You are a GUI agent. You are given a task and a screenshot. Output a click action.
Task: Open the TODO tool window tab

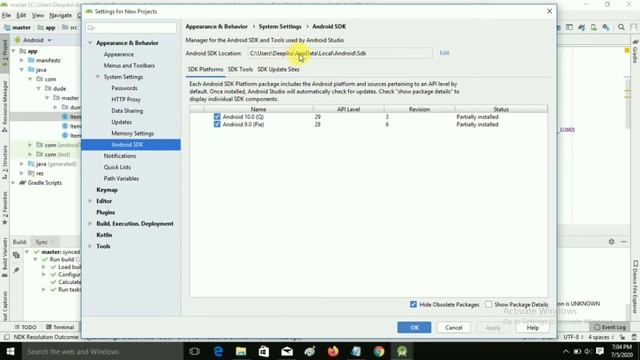click(x=25, y=327)
